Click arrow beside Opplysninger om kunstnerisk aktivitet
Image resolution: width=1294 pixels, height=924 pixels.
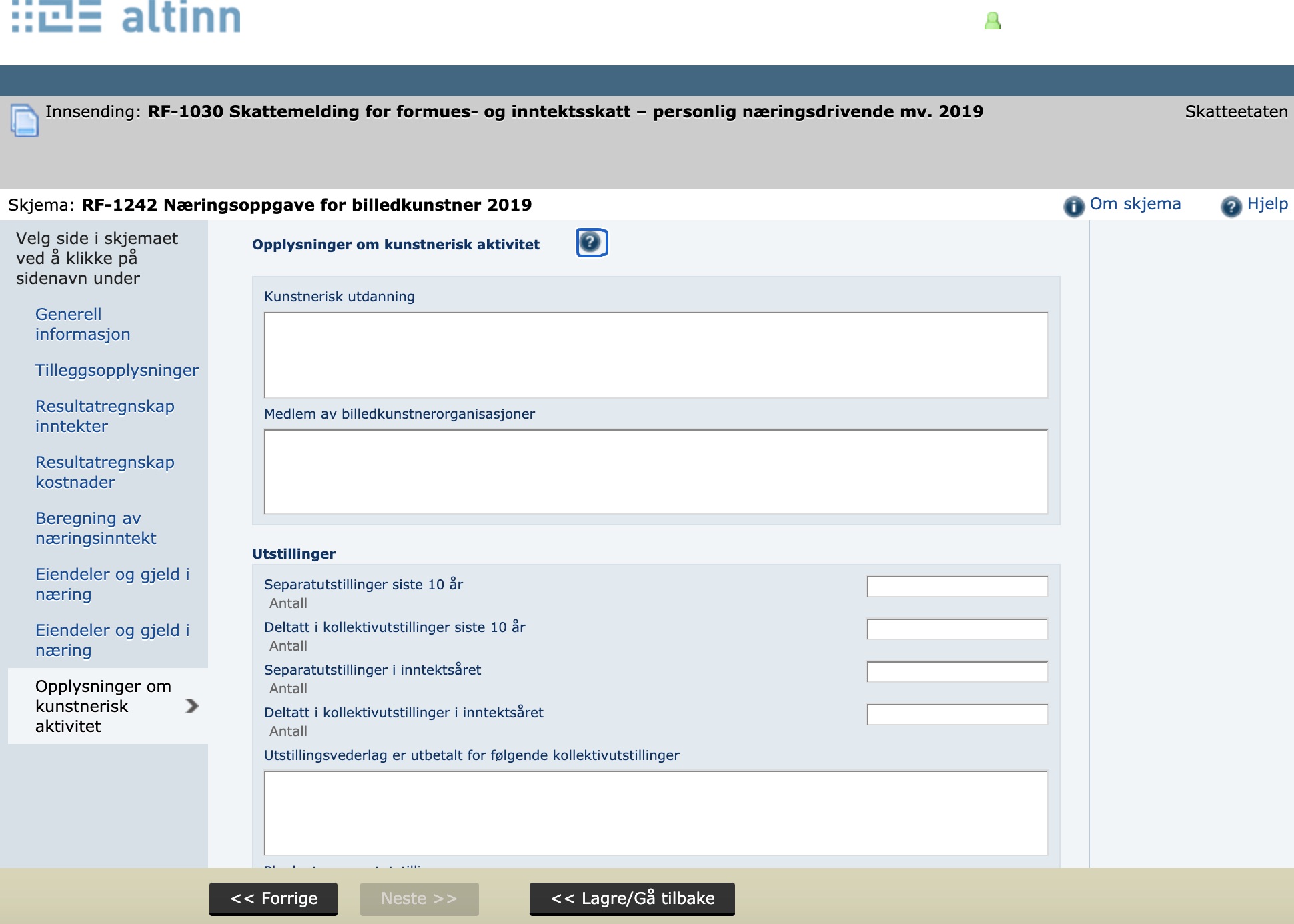192,706
